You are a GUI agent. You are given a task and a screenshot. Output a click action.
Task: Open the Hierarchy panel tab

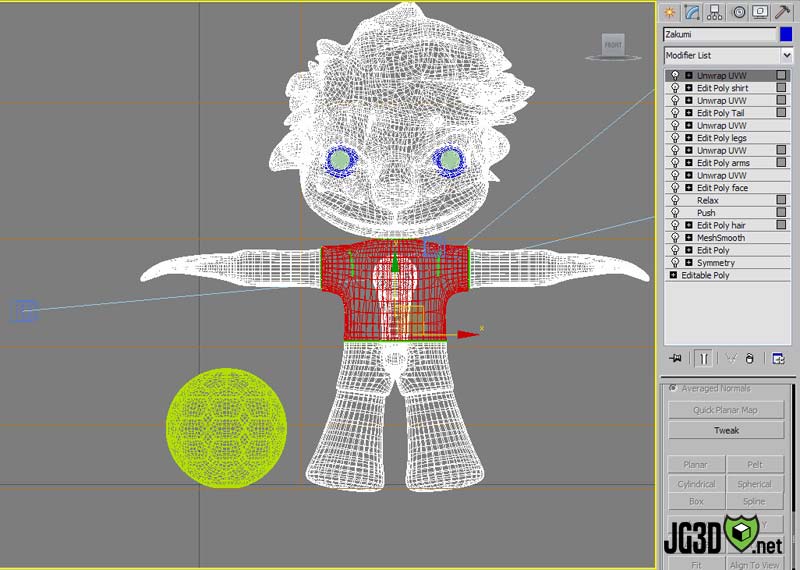coord(714,12)
